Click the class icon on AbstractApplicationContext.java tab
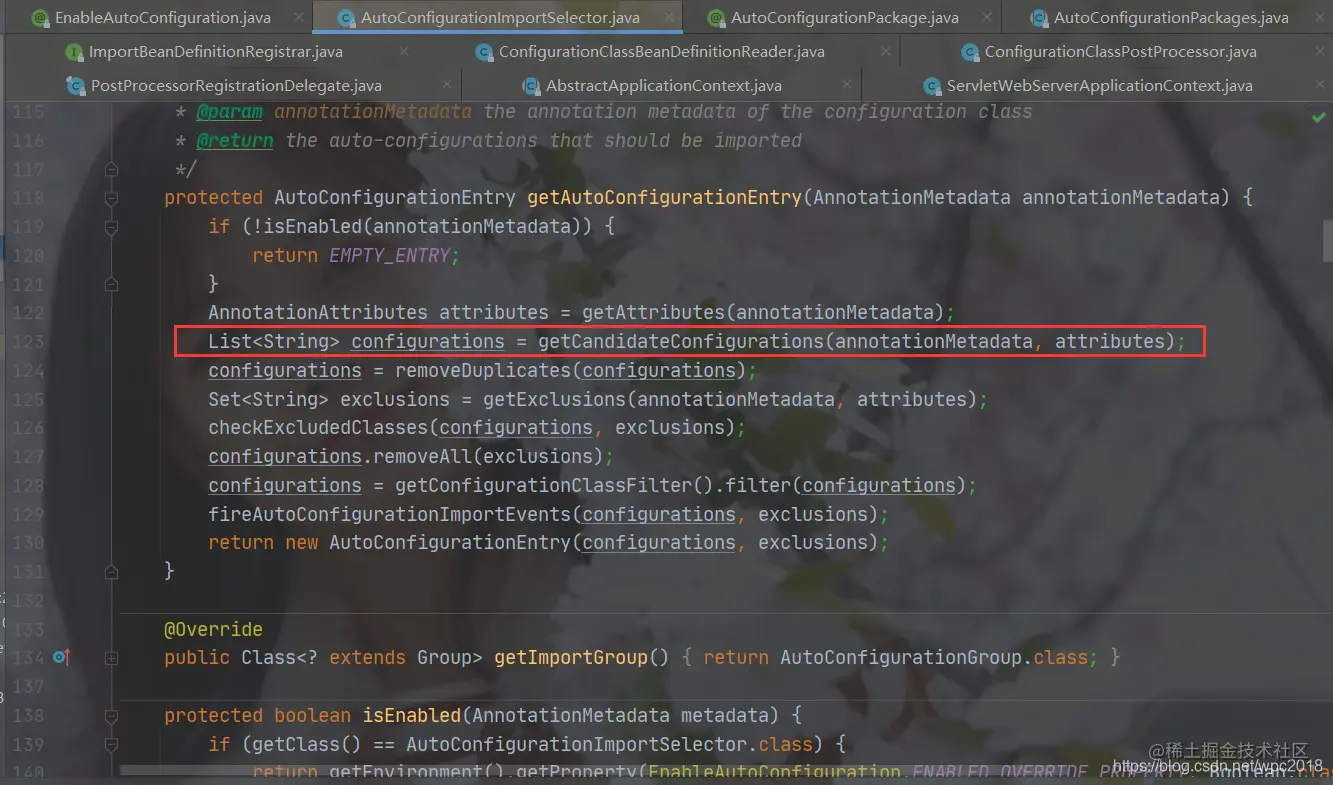The height and width of the screenshot is (785, 1333). click(530, 86)
